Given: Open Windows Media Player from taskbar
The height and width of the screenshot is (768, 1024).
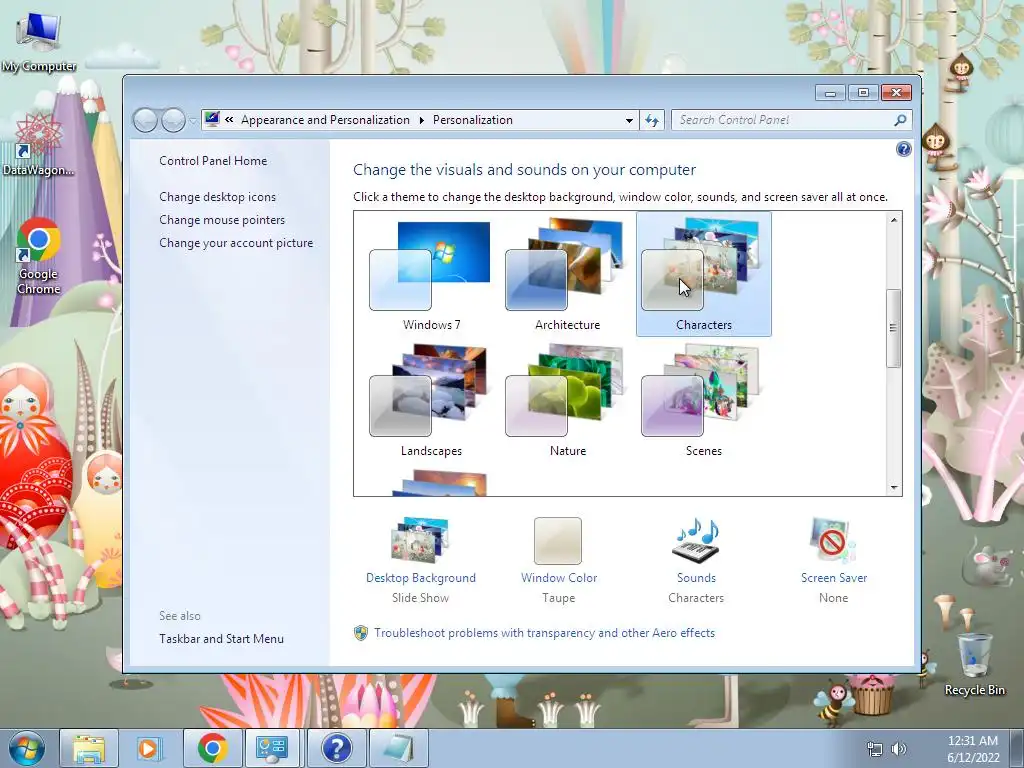Looking at the screenshot, I should click(x=150, y=748).
